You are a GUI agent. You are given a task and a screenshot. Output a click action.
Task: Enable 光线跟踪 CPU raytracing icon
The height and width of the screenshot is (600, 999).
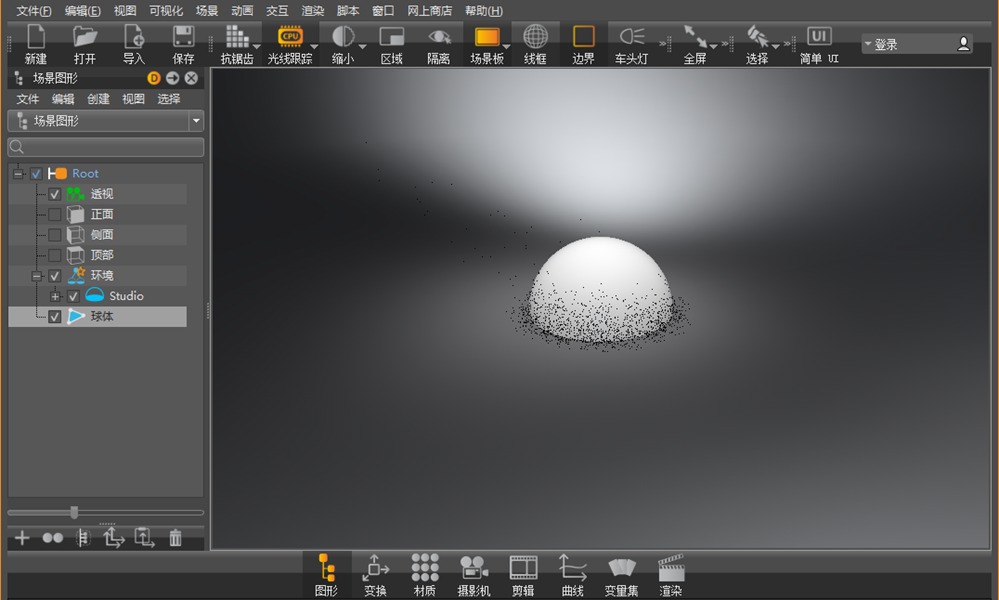click(x=290, y=36)
